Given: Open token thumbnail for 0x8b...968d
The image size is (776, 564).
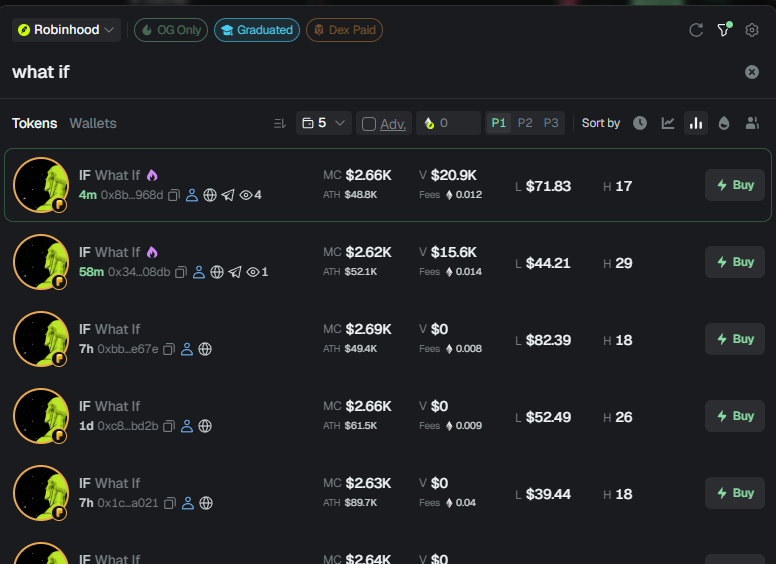Looking at the screenshot, I should tap(41, 185).
